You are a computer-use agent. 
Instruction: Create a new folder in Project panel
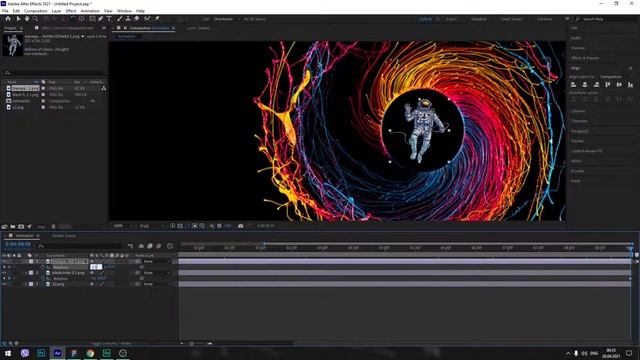13,227
